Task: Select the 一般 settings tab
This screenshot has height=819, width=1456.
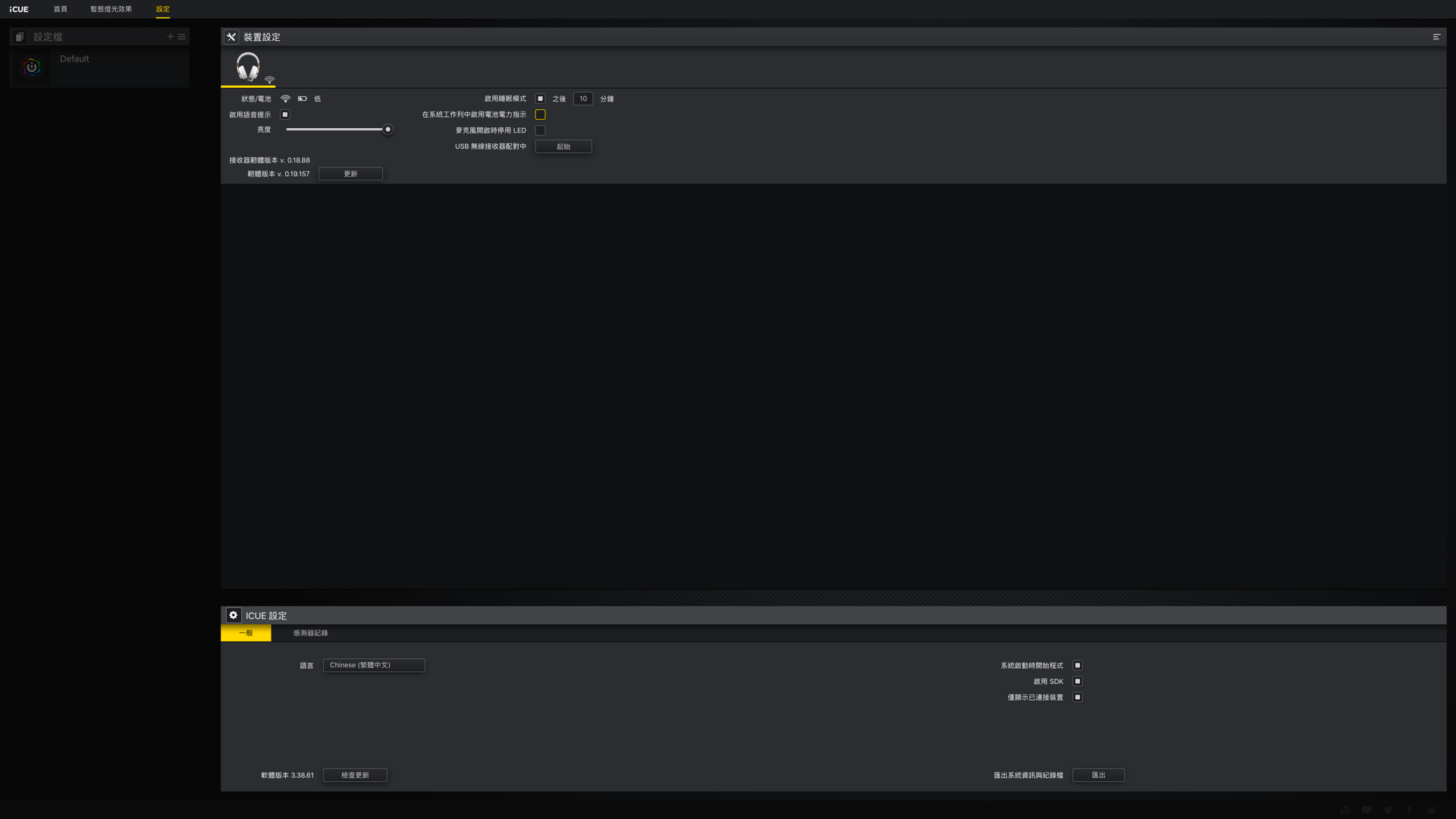Action: coord(246,633)
